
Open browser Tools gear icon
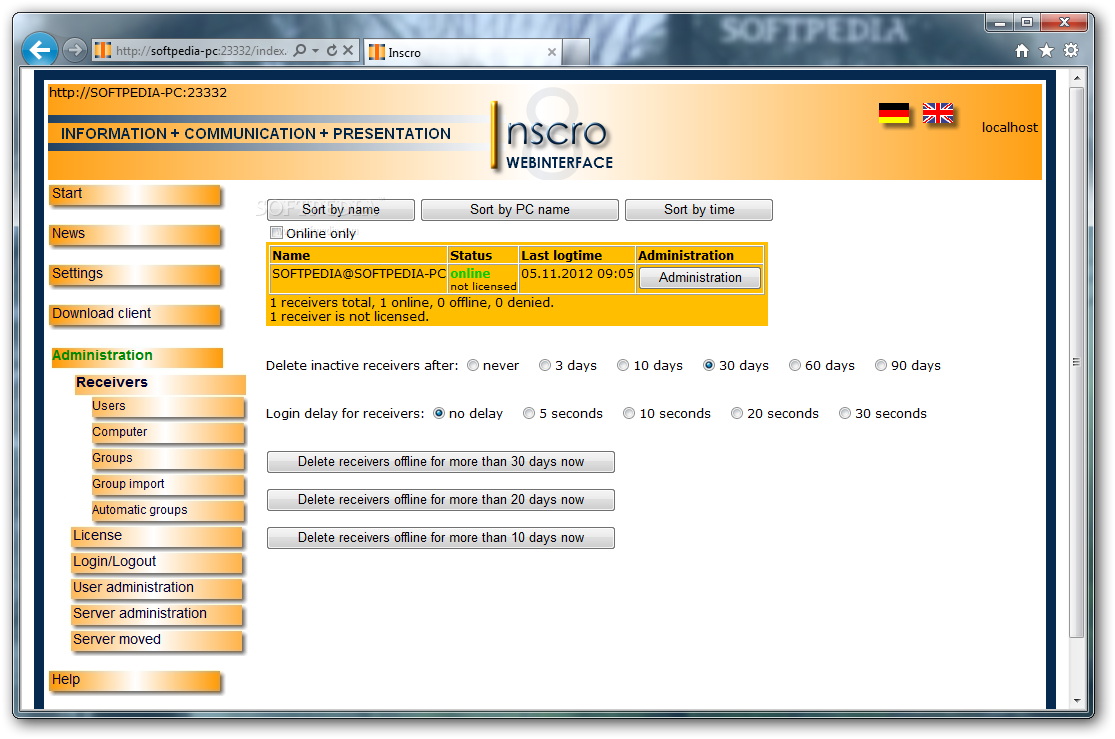[1071, 50]
